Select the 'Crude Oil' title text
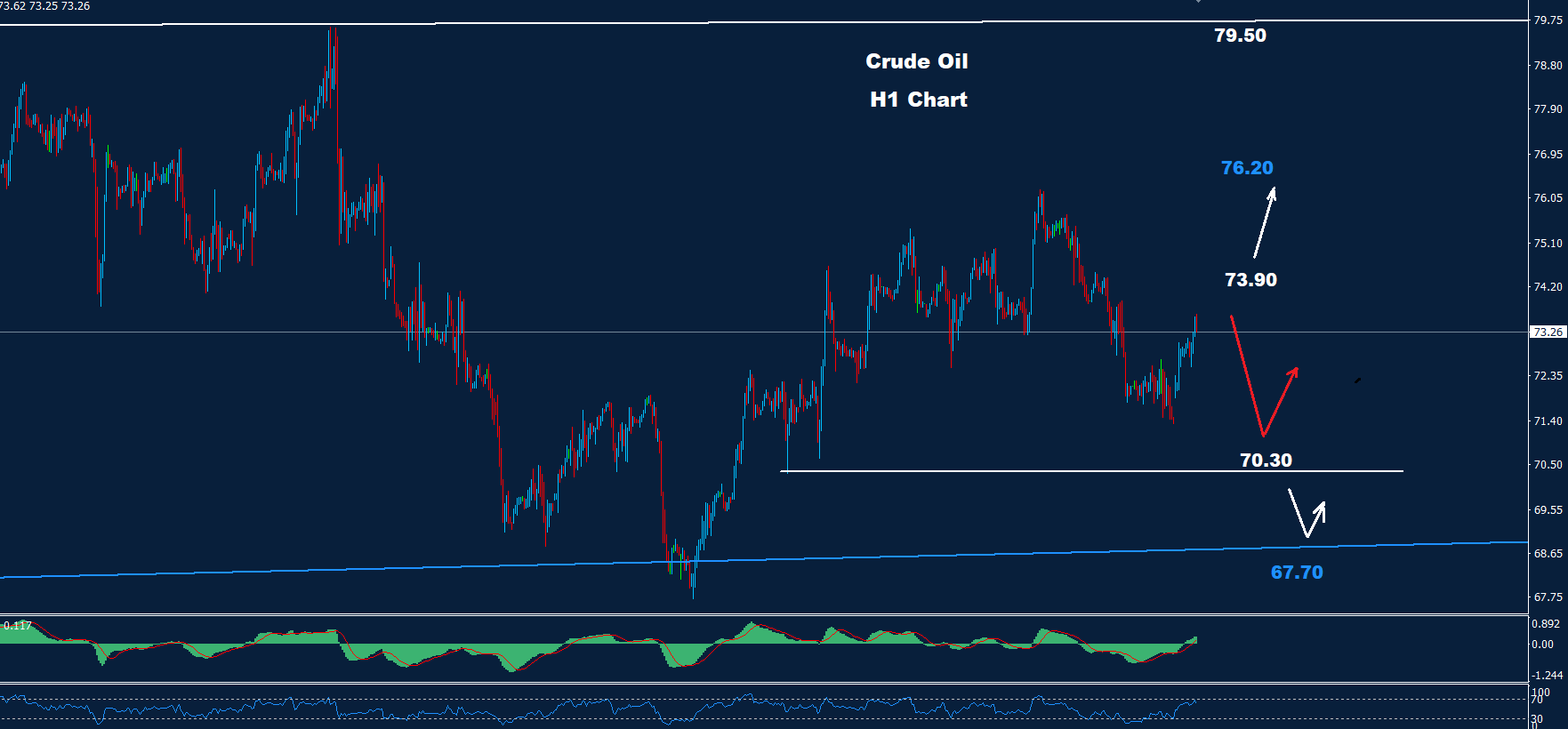The width and height of the screenshot is (1568, 729). pyautogui.click(x=916, y=61)
